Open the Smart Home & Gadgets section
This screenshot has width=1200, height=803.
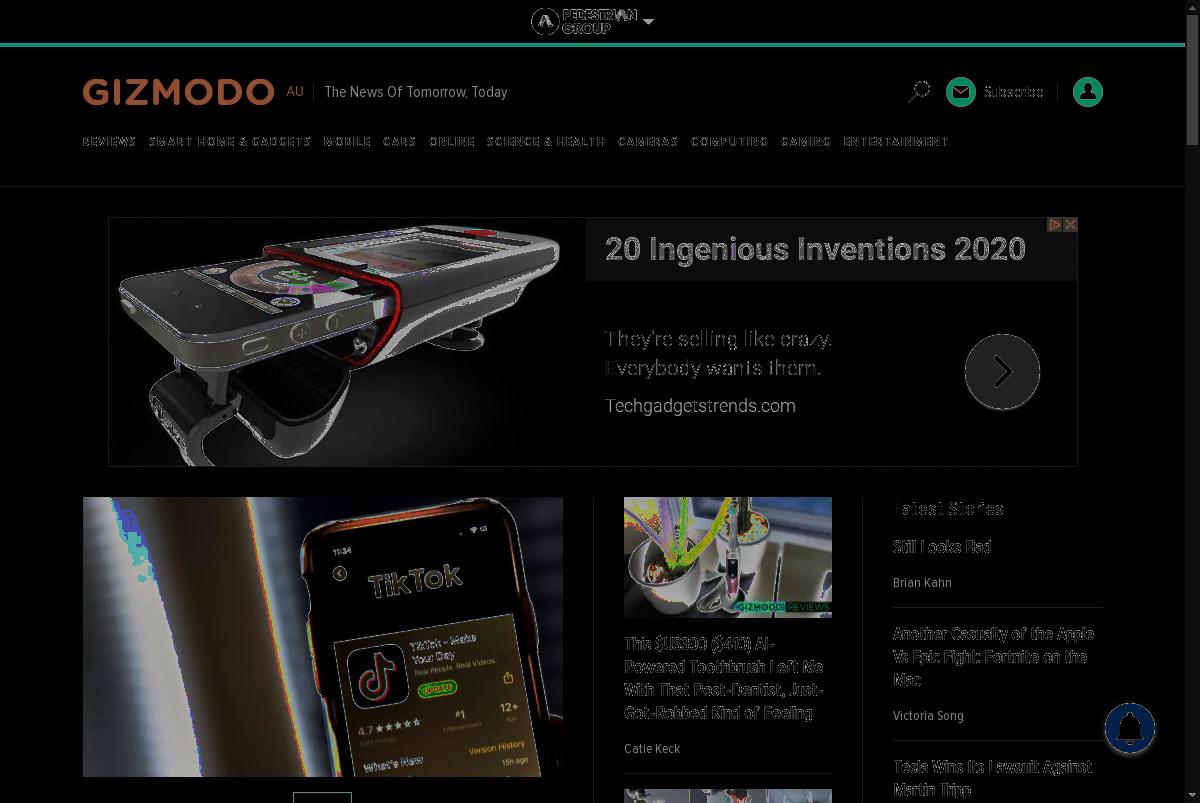tap(230, 142)
